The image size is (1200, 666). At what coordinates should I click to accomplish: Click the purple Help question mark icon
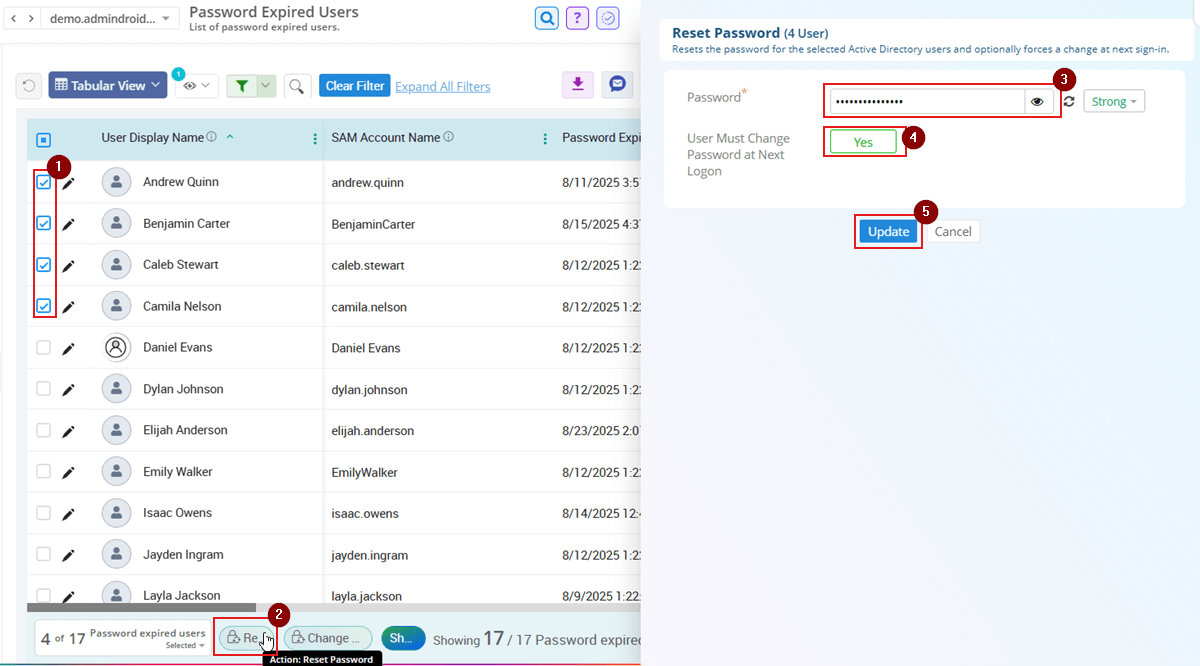pos(577,18)
